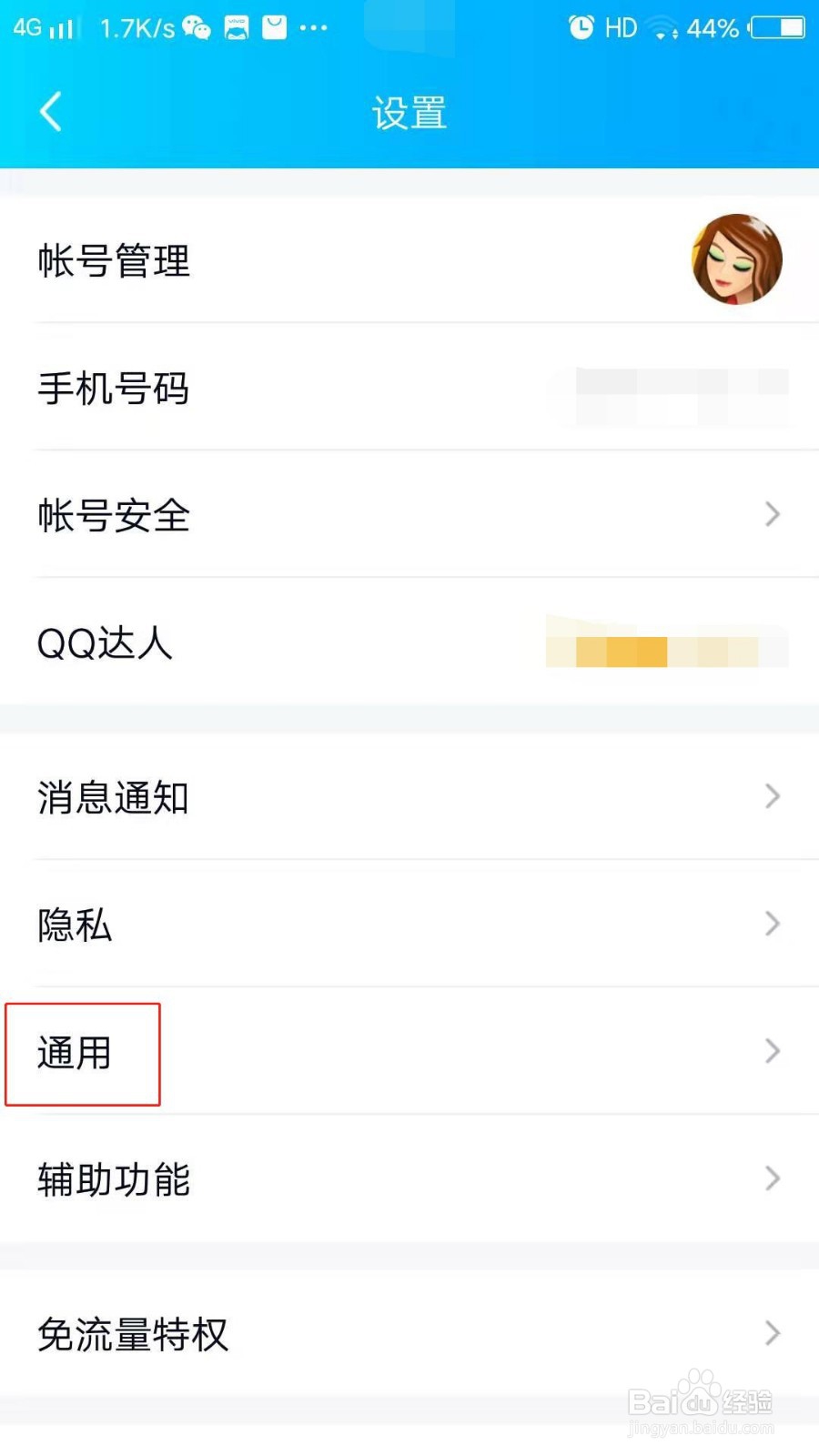Open 辅助功能 accessibility settings
819x1456 pixels.
(409, 1178)
